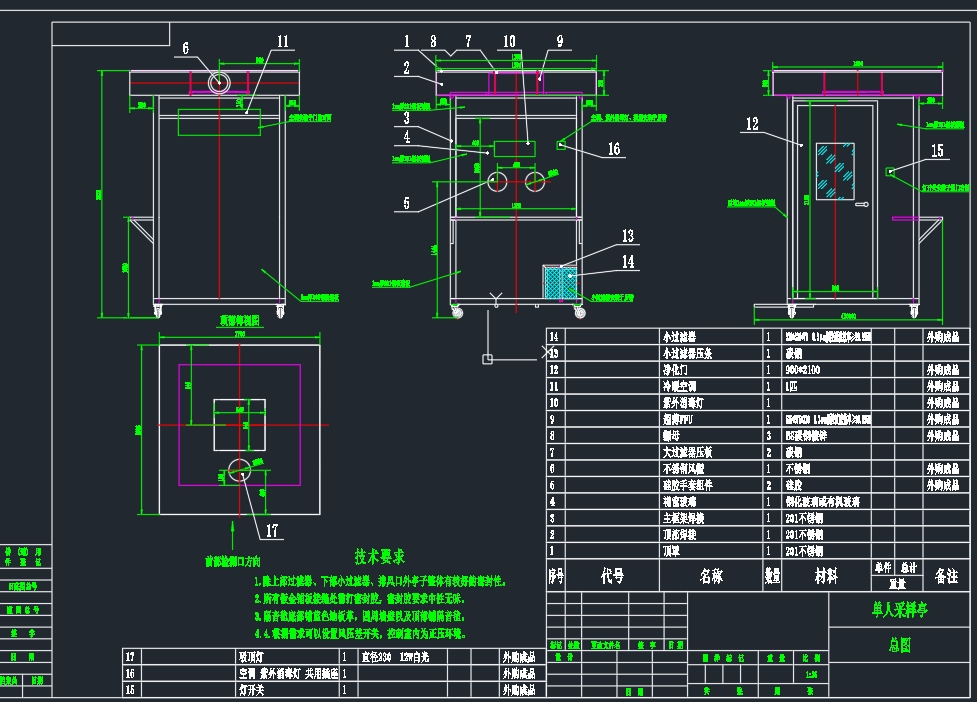The height and width of the screenshot is (702, 977).
Task: Select the '吸顶灯' name cell in row 17
Action: point(250,657)
